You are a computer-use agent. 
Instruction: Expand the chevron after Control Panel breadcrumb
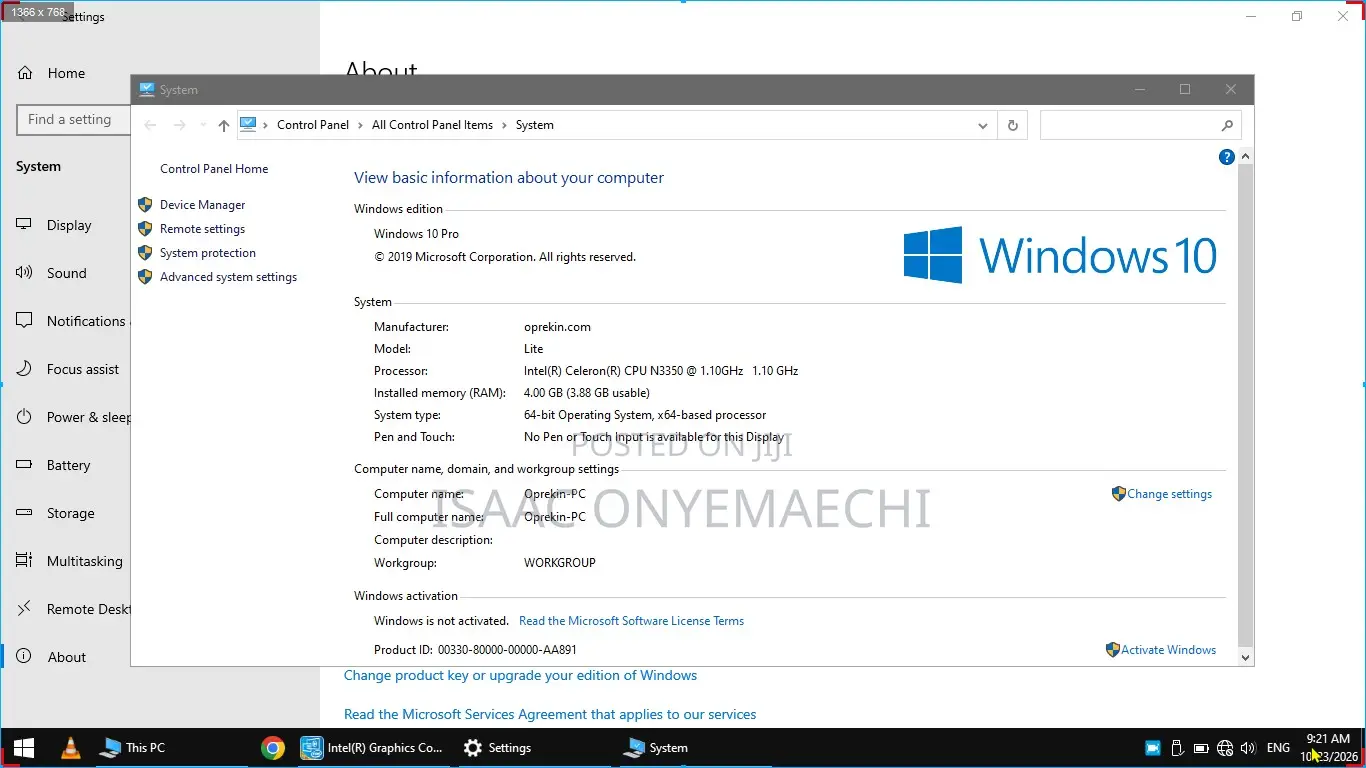point(361,125)
